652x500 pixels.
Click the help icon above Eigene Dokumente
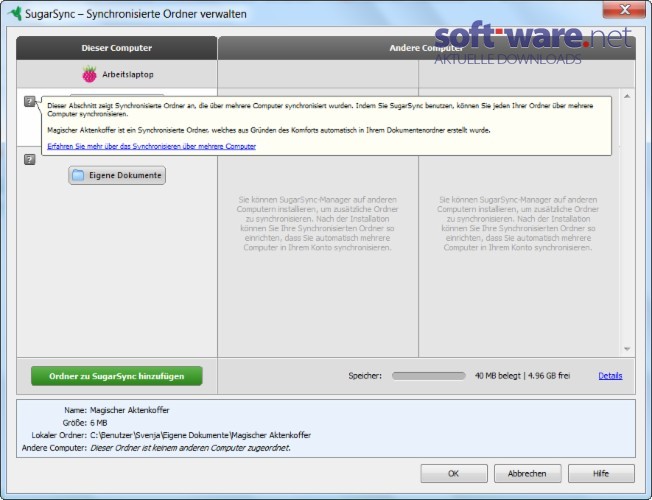pyautogui.click(x=30, y=159)
